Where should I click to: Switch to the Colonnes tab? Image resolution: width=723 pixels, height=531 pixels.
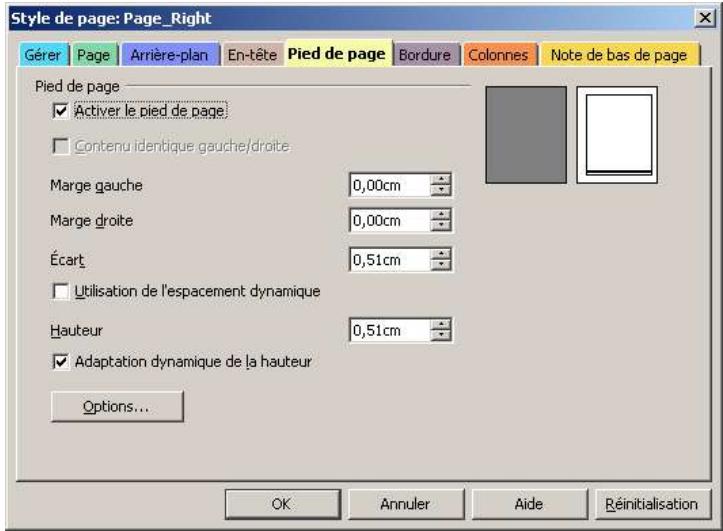(499, 55)
